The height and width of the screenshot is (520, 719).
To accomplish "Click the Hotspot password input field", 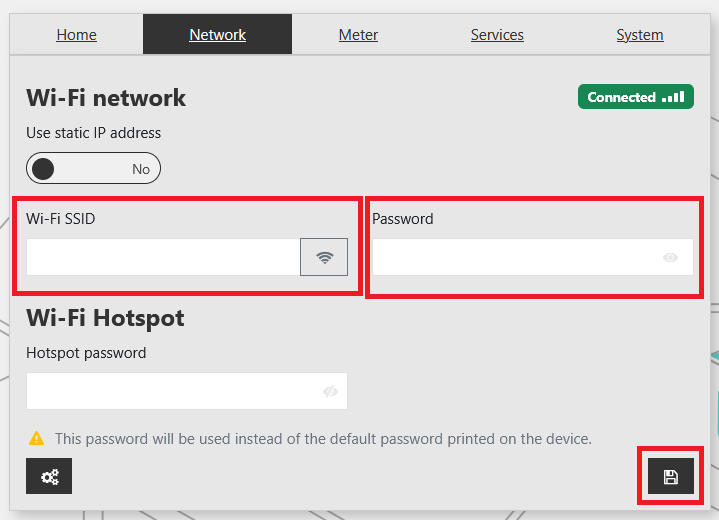I will 187,391.
